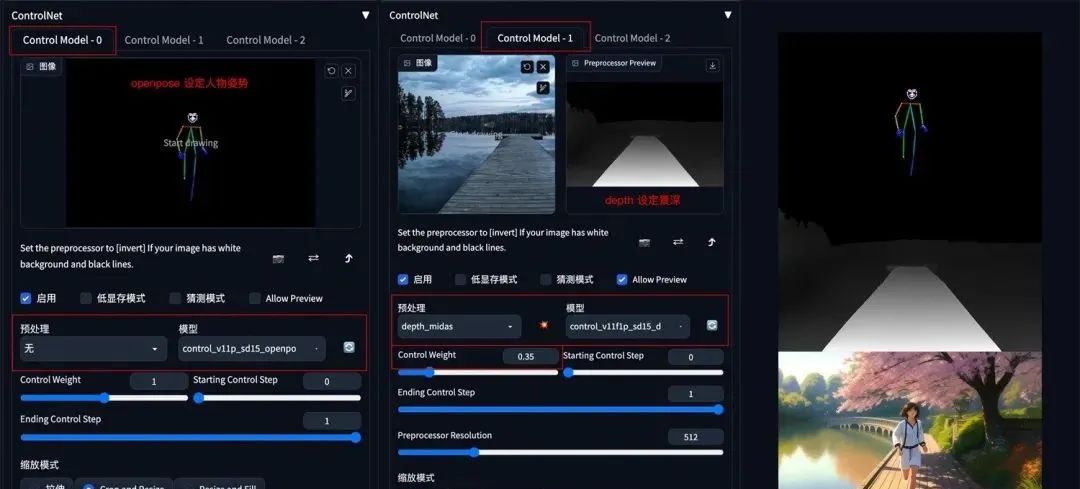Clear the openpose canvas with the X
The height and width of the screenshot is (489, 1080).
pyautogui.click(x=349, y=71)
